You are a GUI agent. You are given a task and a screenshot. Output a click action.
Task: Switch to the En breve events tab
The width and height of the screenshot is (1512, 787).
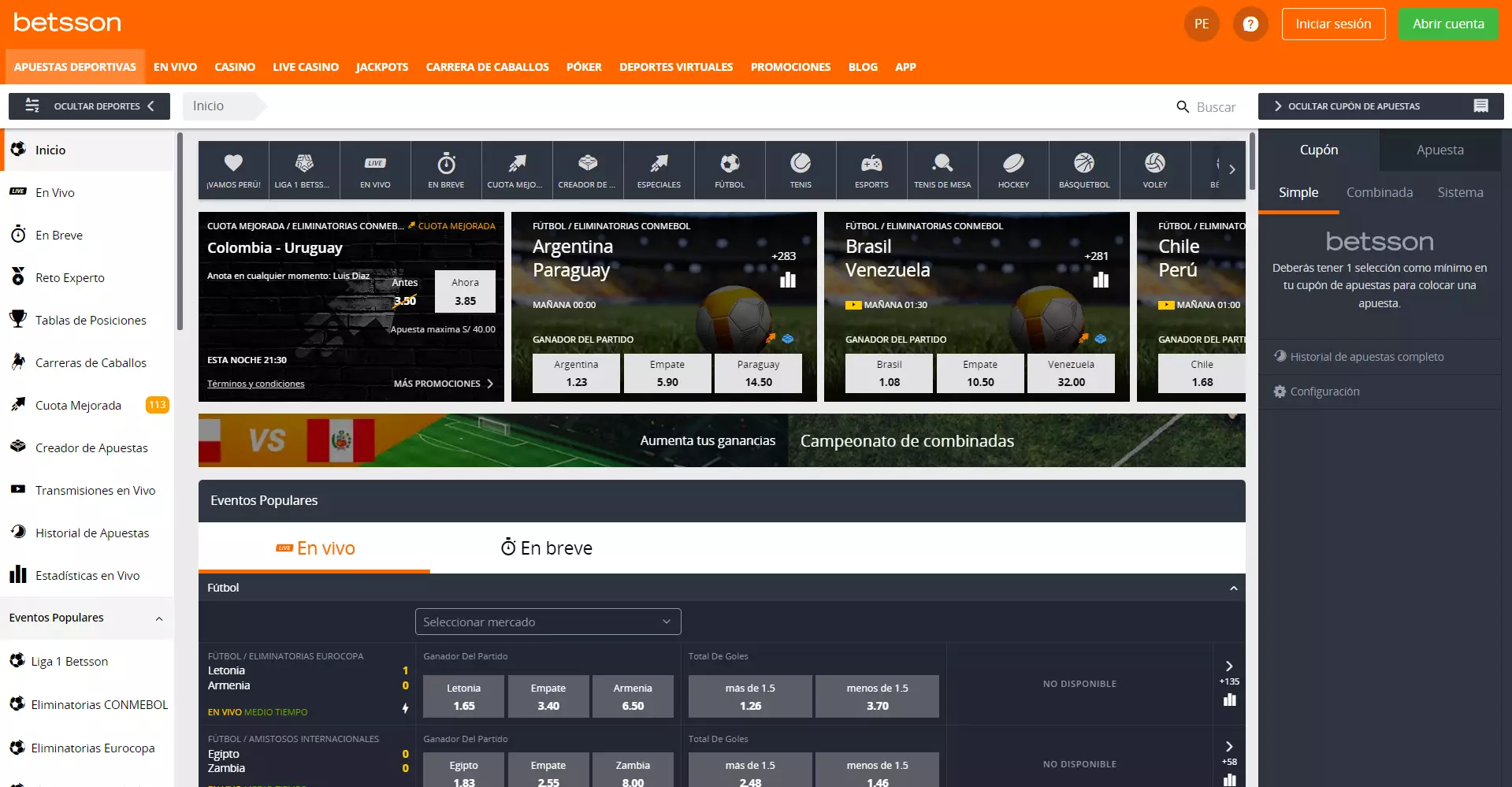(x=547, y=548)
